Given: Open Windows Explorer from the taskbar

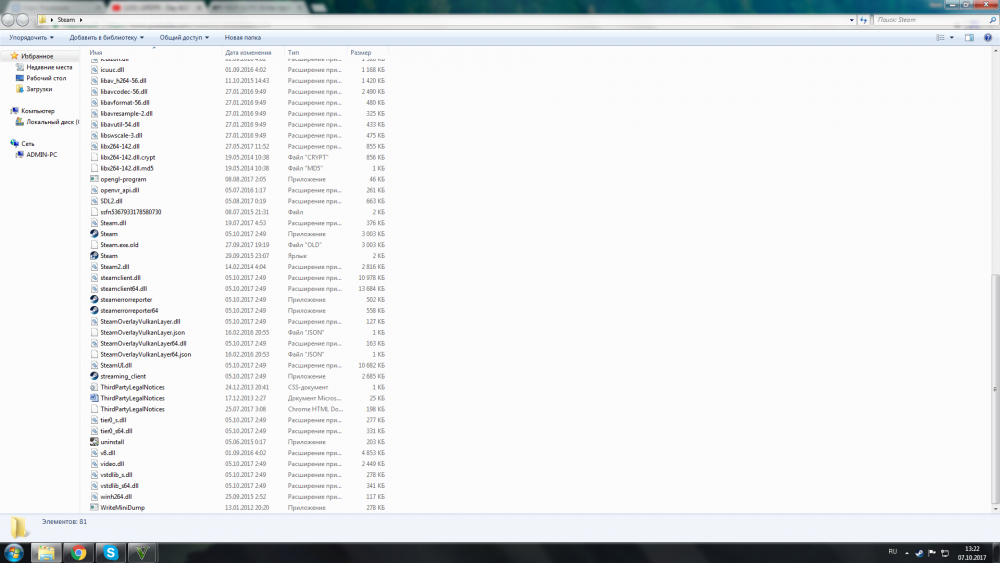Looking at the screenshot, I should tap(46, 553).
